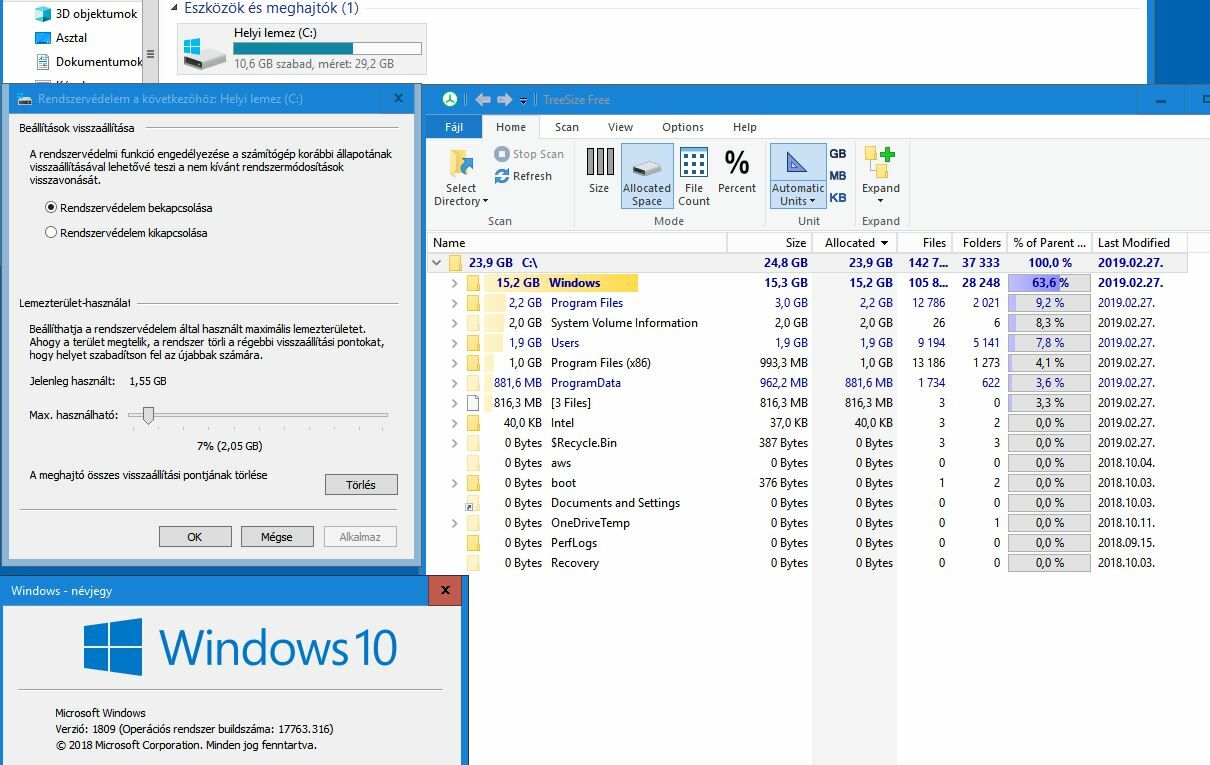Sort by the Size column header
1210x765 pixels.
(x=769, y=242)
